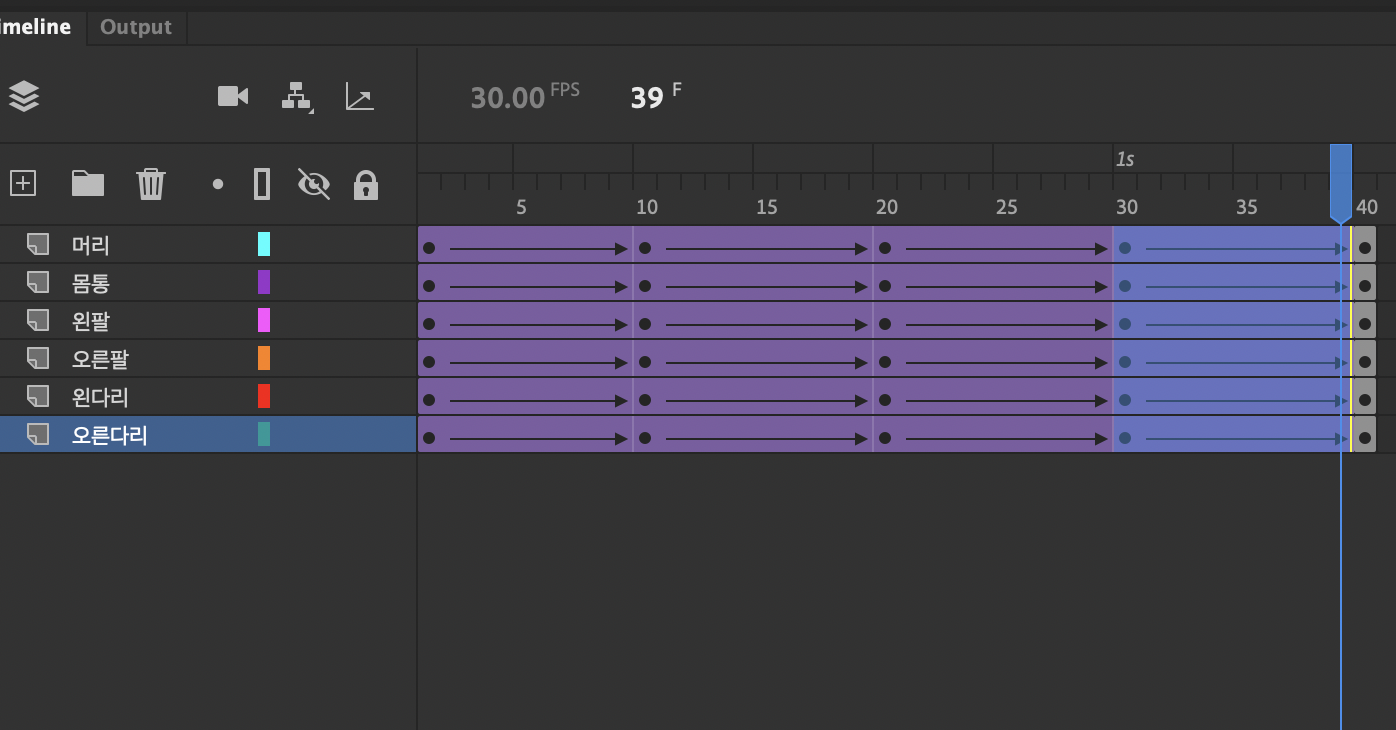The height and width of the screenshot is (730, 1396).
Task: Open the layer view stack icon
Action: (x=24, y=96)
